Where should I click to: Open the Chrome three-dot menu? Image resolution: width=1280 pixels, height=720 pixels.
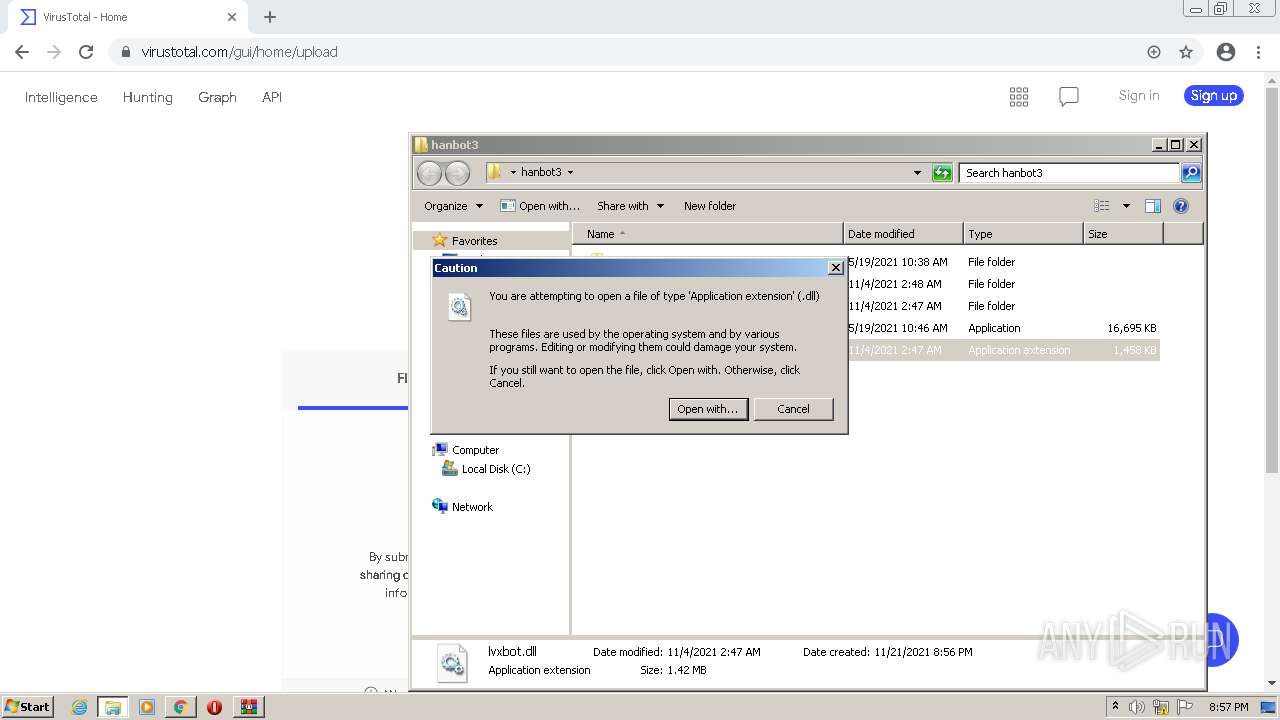(1258, 52)
